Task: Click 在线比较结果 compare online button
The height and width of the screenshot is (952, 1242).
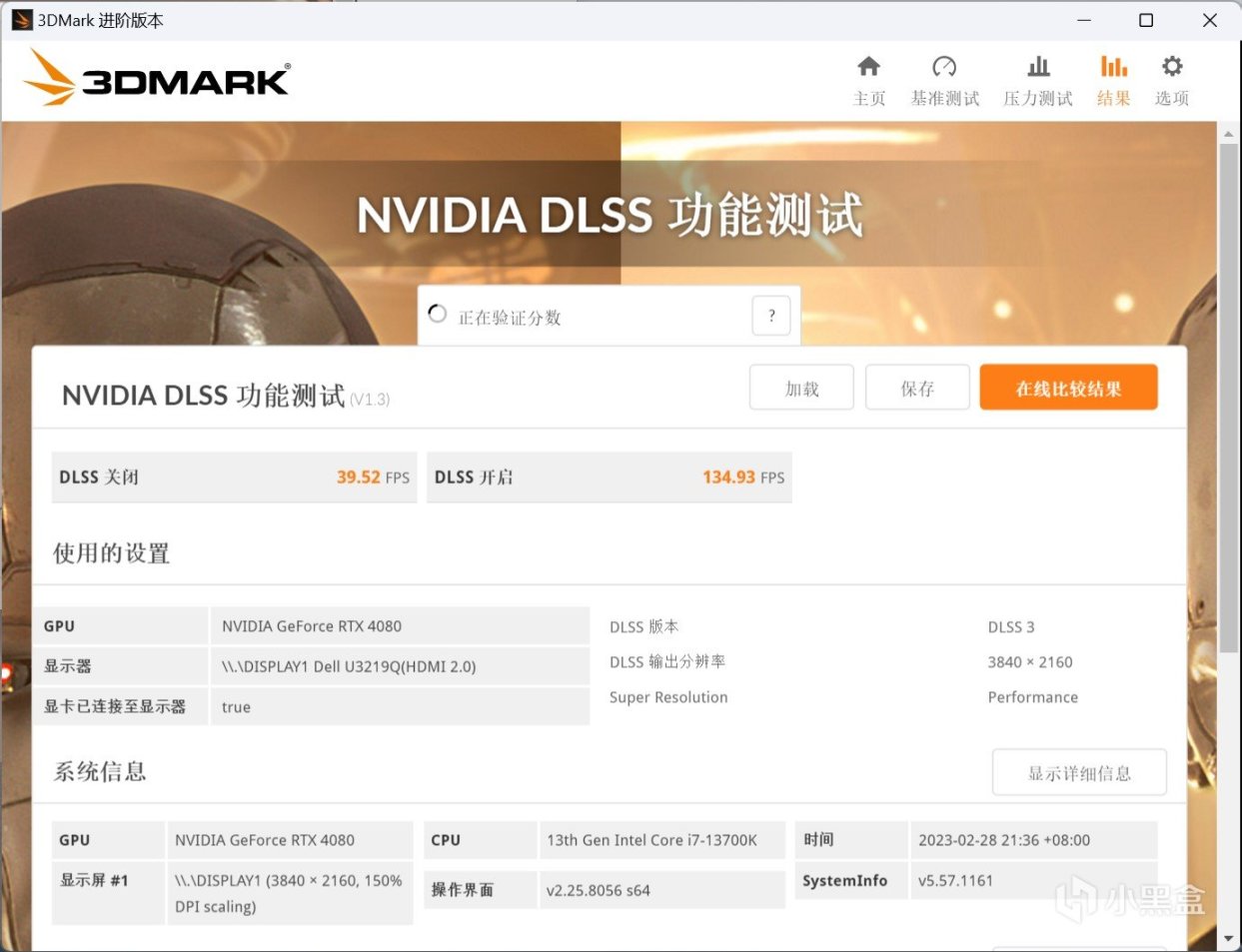Action: (1068, 388)
